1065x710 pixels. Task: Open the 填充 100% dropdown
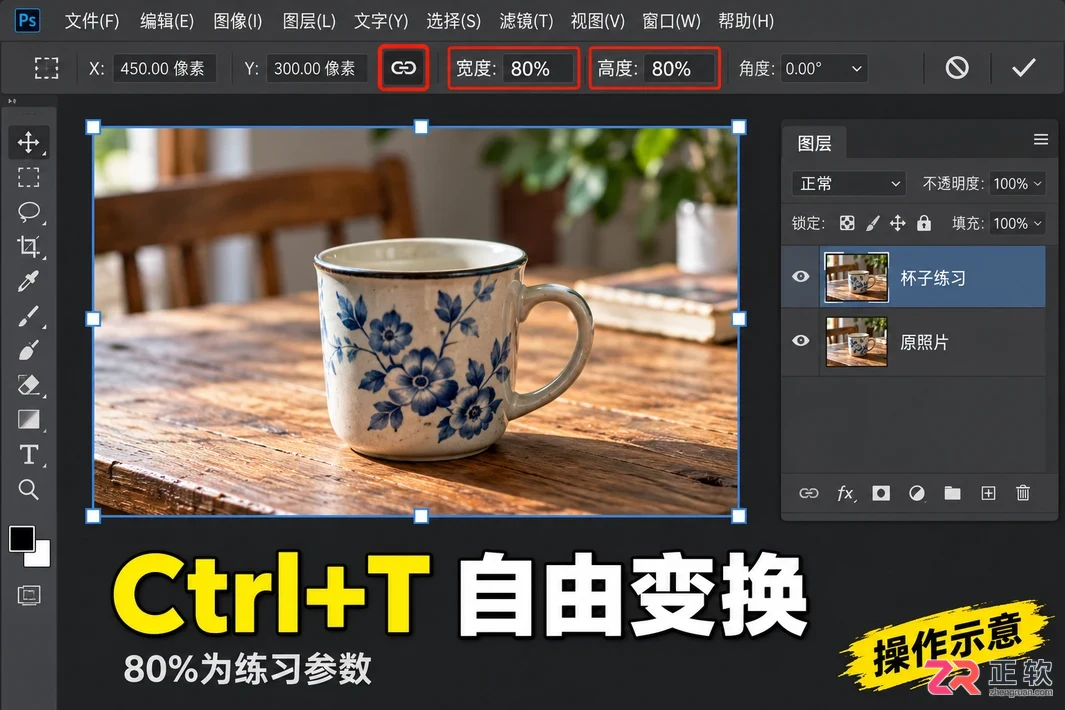tap(1017, 223)
